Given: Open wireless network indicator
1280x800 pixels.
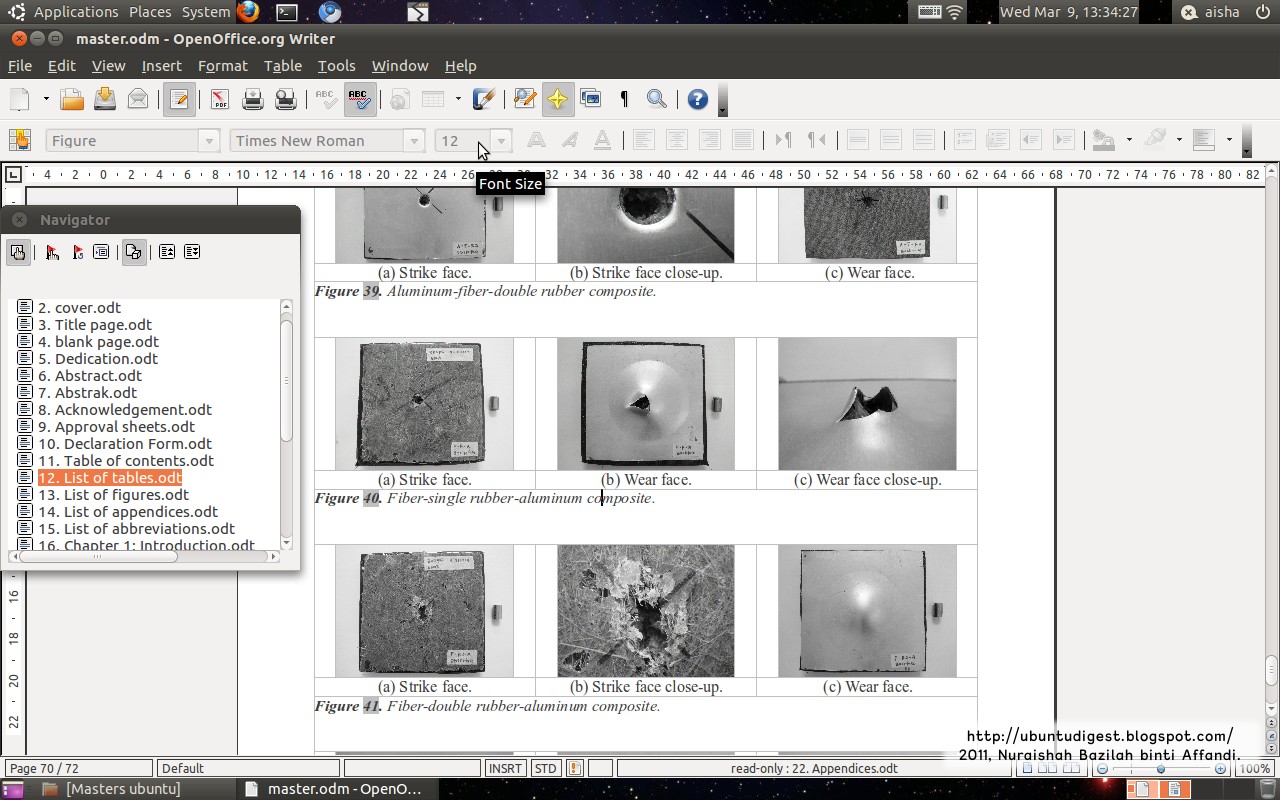Looking at the screenshot, I should point(955,12).
